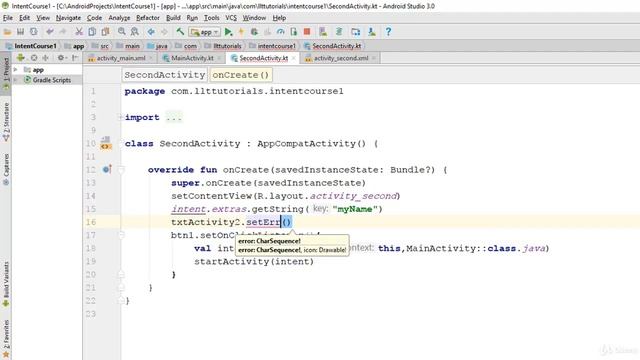Click the Undo toolbar icon
The width and height of the screenshot is (640, 360).
click(50, 32)
